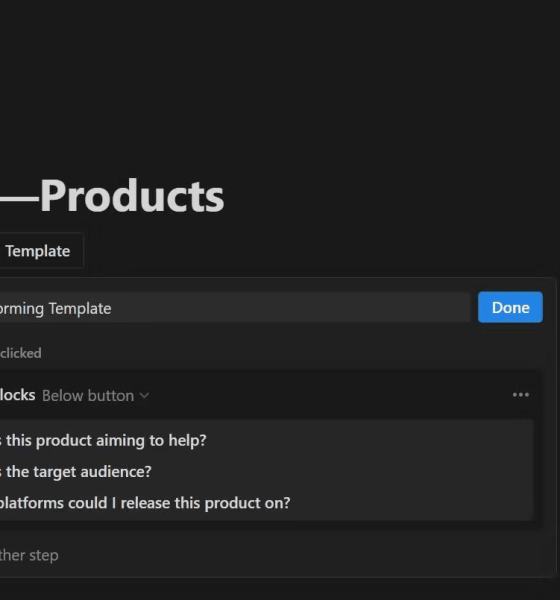Click blank space after the platforms question
The image size is (560, 600).
pyautogui.click(x=411, y=503)
